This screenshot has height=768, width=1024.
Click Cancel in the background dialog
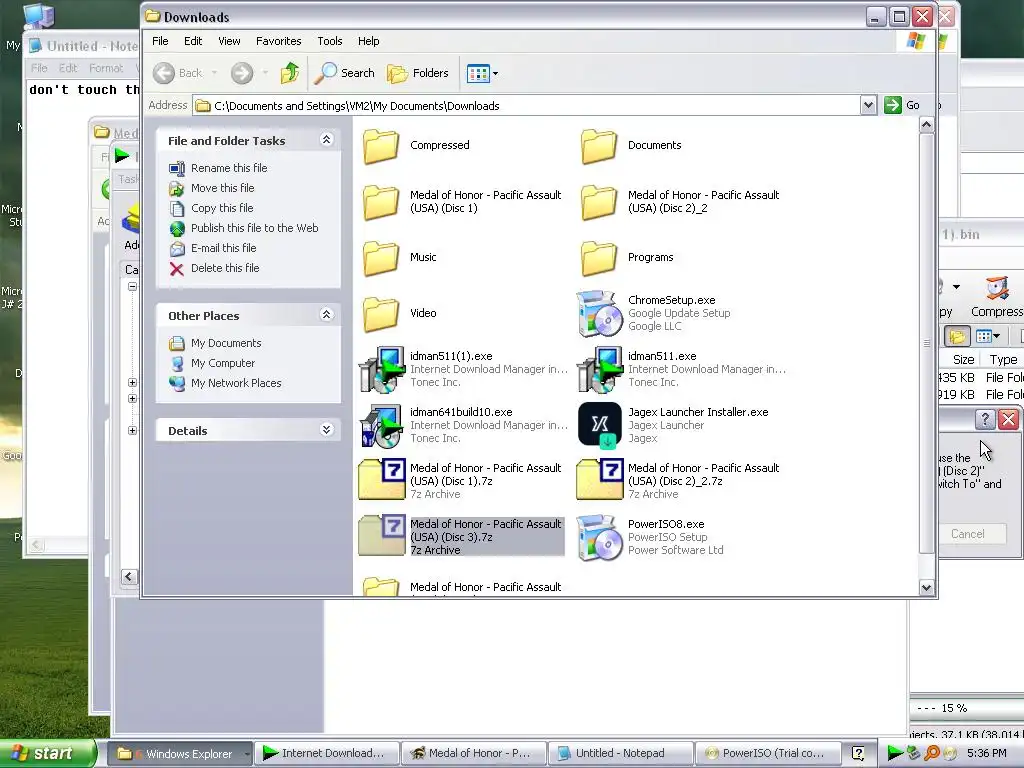(x=967, y=534)
